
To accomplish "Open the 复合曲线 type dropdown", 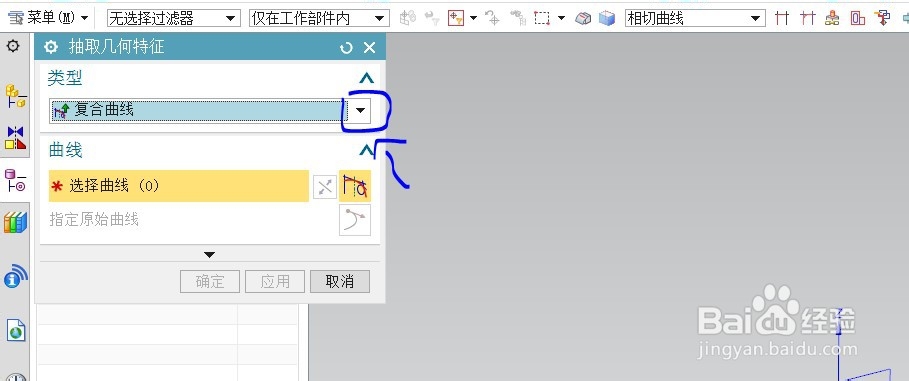I will pos(361,110).
